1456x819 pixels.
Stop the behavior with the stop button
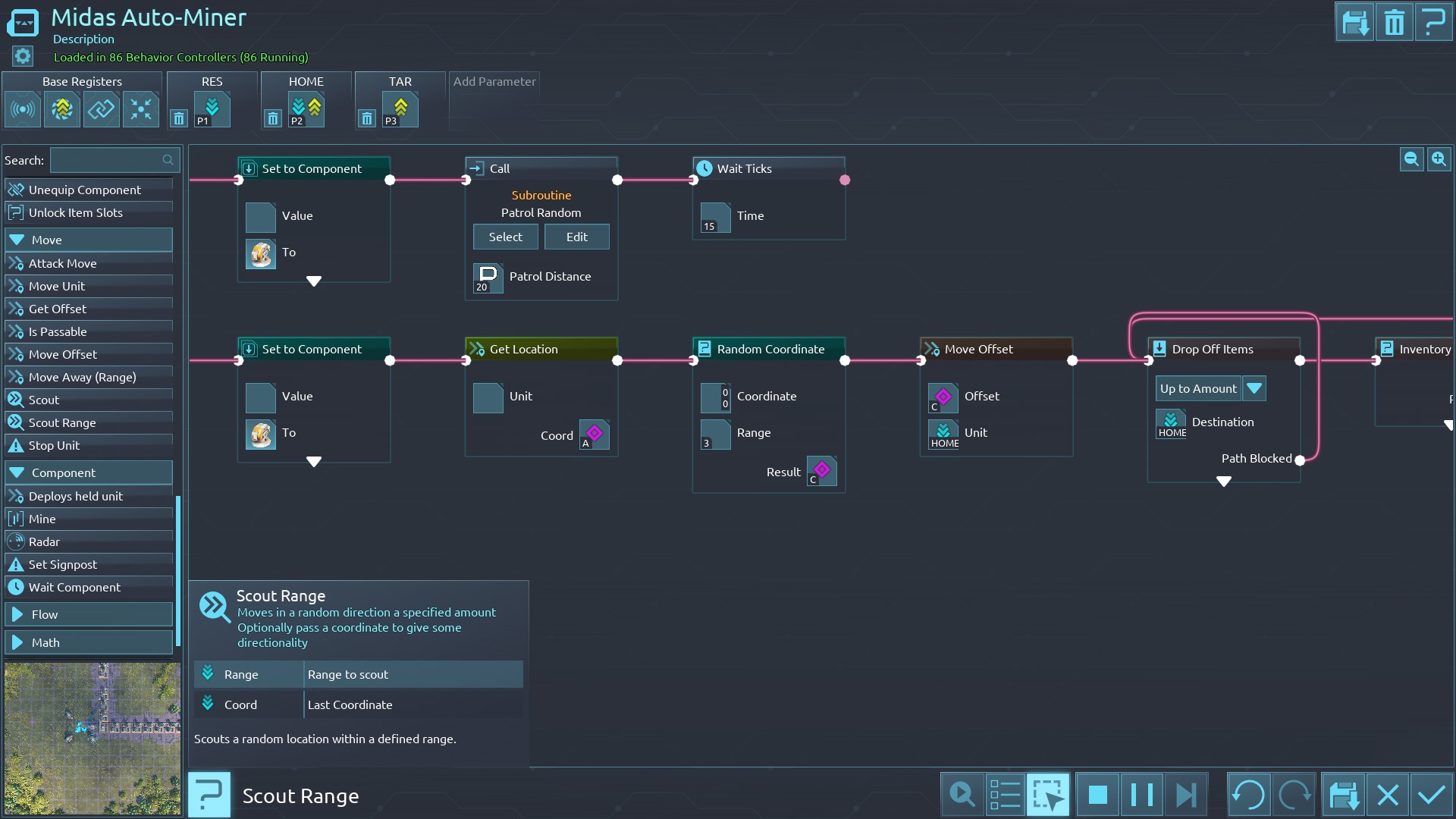1097,795
